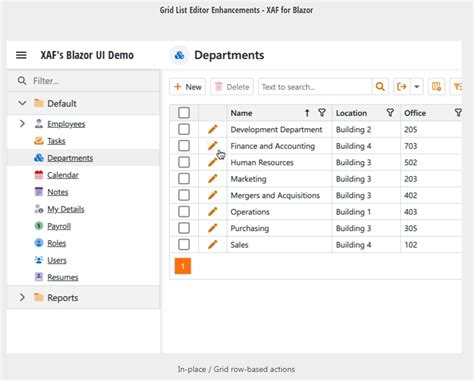Expand the Employees tree node
474x381 pixels.
click(22, 124)
